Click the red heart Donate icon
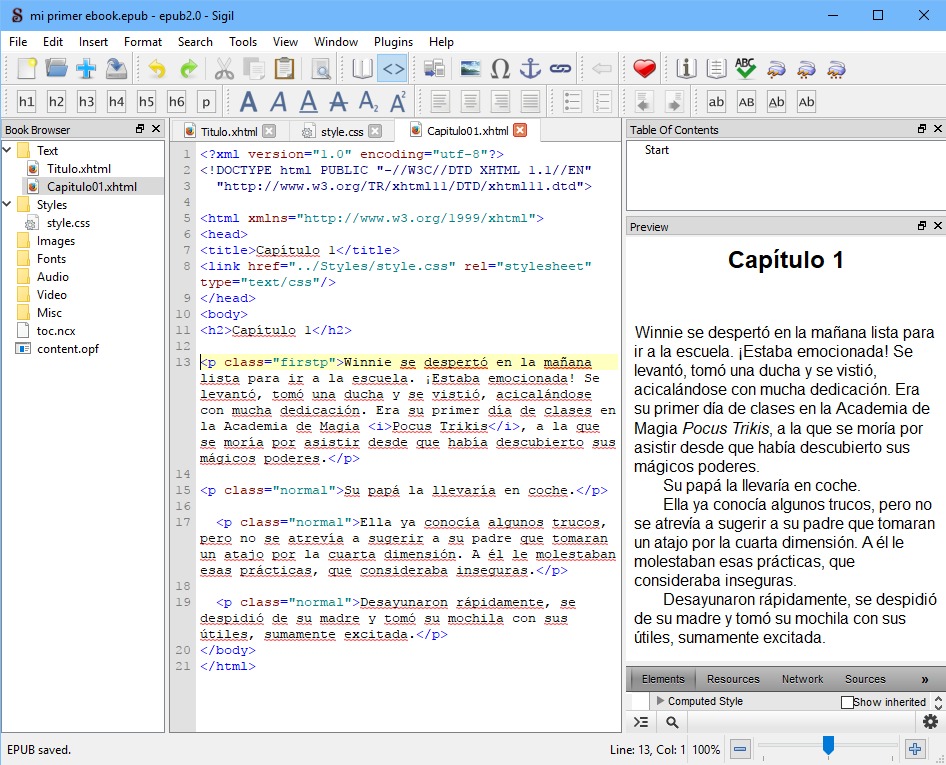Screen dimensions: 946x765 click(645, 69)
